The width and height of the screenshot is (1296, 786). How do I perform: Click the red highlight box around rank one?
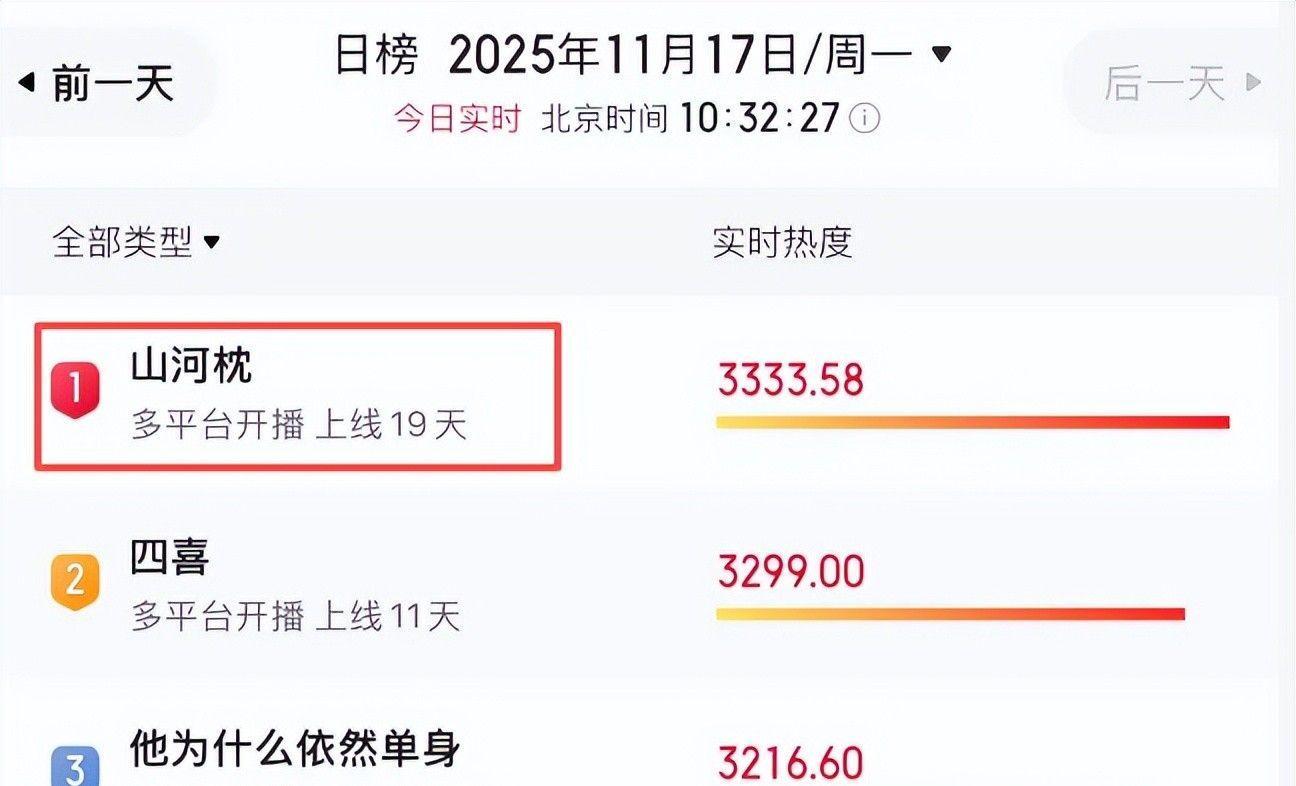coord(300,394)
